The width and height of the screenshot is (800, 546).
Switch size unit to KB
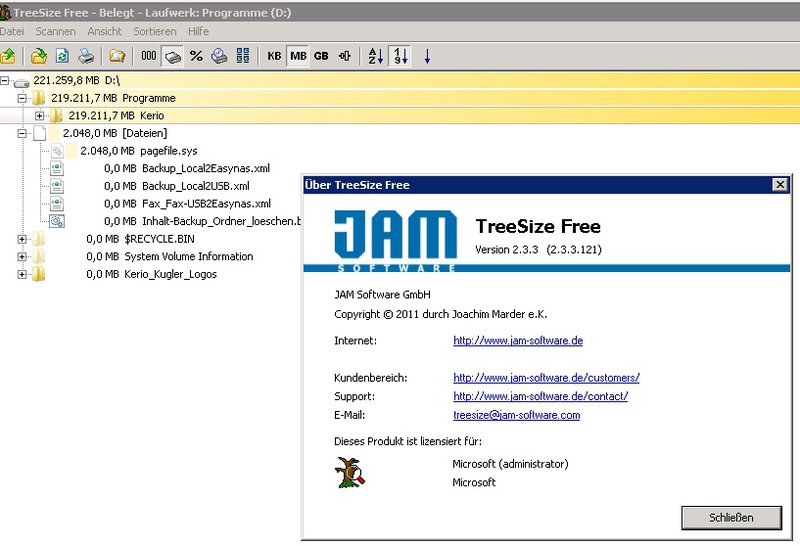click(274, 56)
